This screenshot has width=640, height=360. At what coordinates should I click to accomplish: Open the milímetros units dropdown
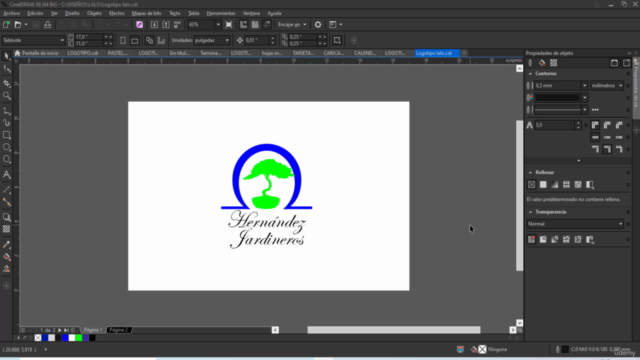(620, 86)
